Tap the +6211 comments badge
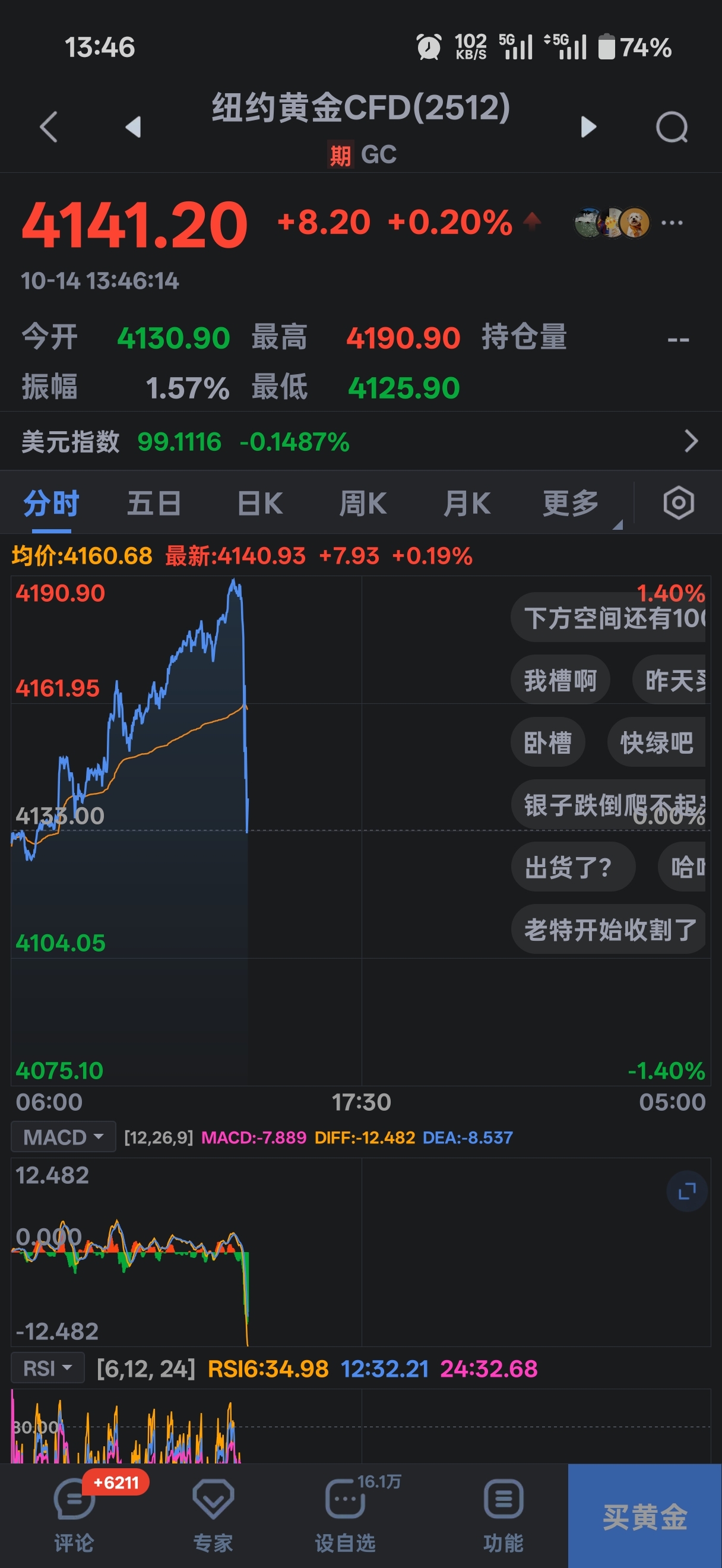 pyautogui.click(x=116, y=1483)
